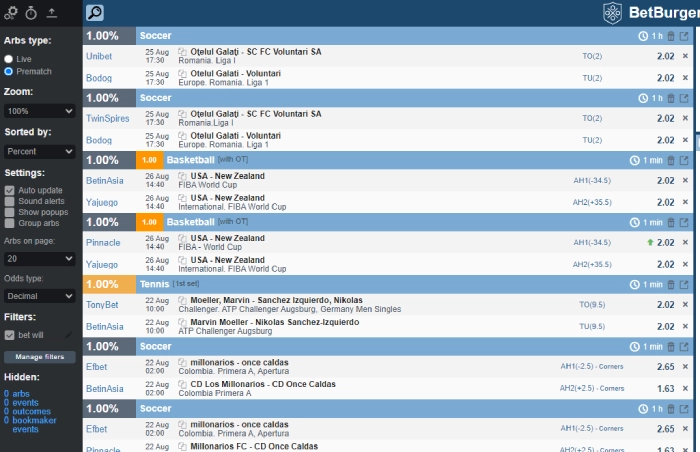Click trash icon on Efbet/BetinAsia Soccer arb header

[x=671, y=347]
